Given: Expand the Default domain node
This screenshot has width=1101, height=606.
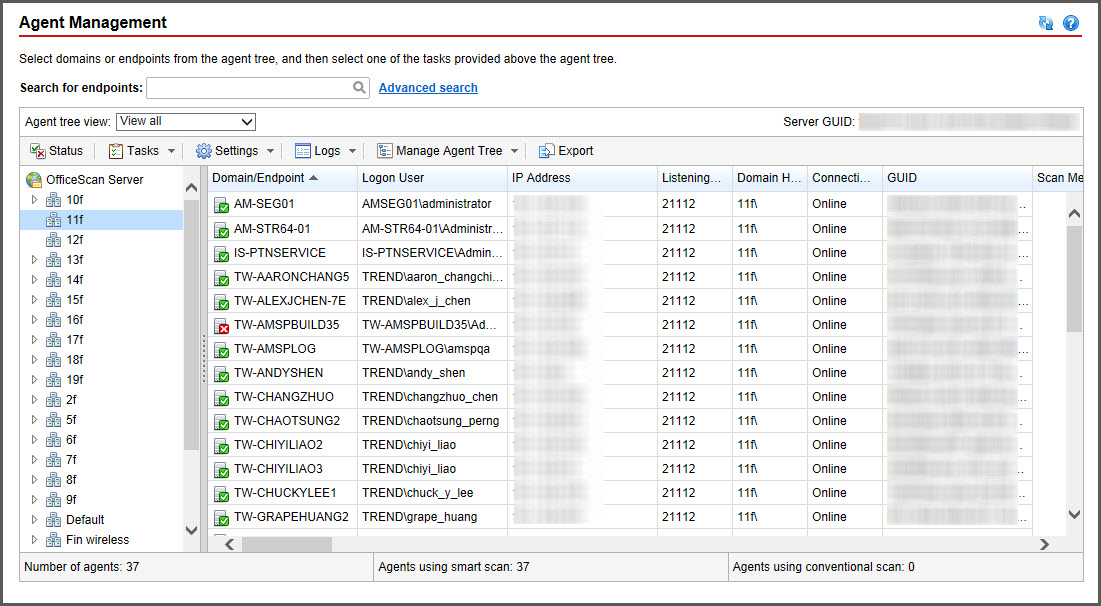Looking at the screenshot, I should coord(34,520).
